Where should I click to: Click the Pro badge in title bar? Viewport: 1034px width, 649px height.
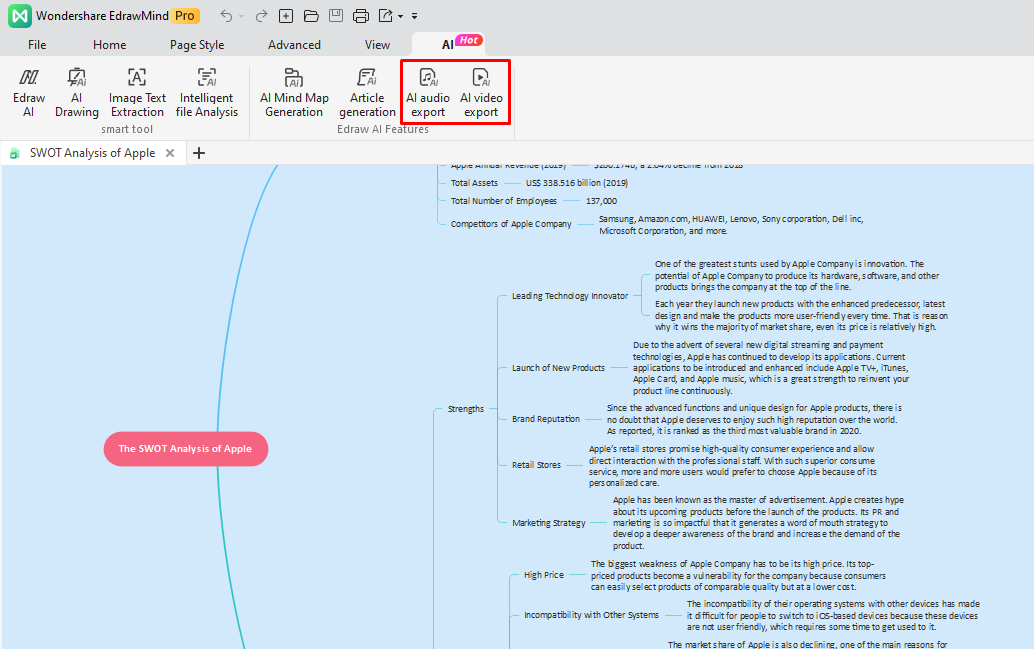(185, 16)
